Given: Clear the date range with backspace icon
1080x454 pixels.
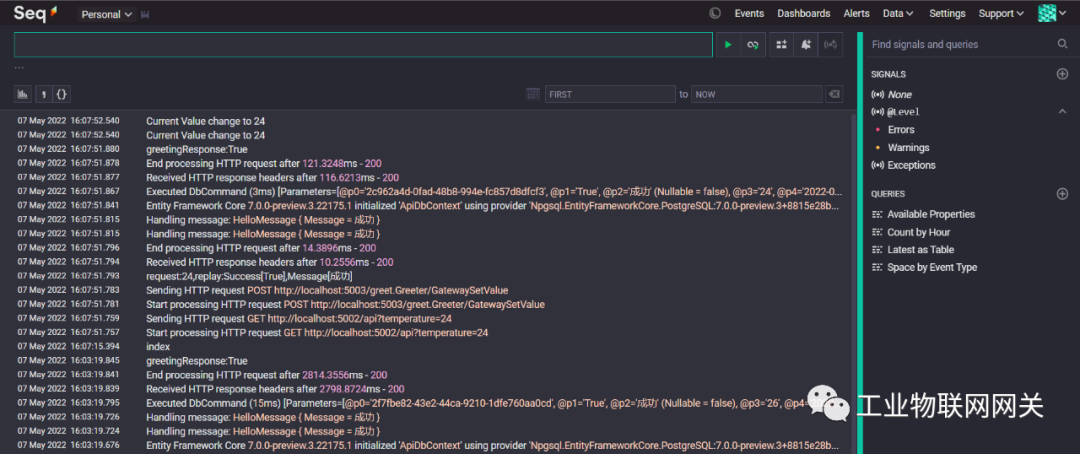Looking at the screenshot, I should click(834, 94).
